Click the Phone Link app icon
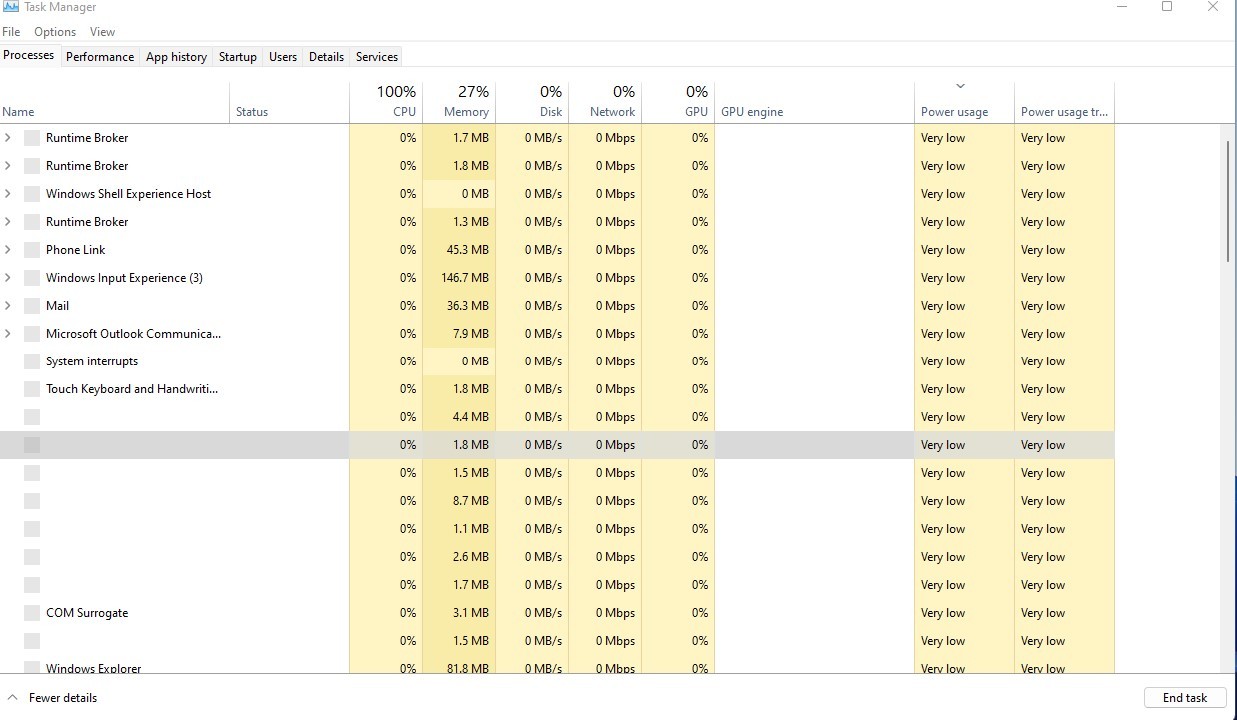 coord(31,249)
